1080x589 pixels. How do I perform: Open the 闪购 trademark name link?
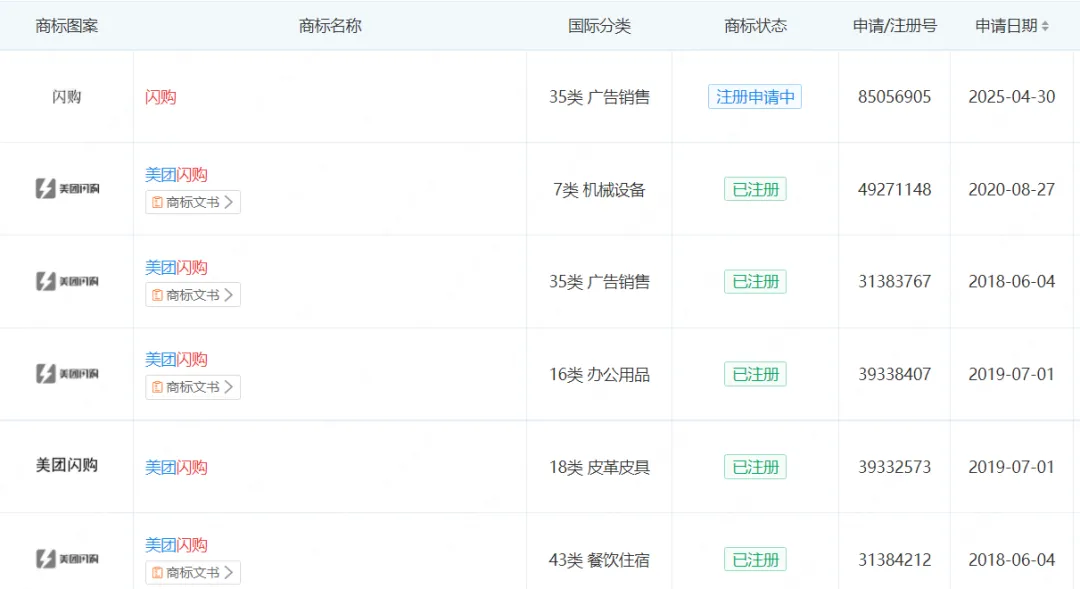click(x=160, y=97)
